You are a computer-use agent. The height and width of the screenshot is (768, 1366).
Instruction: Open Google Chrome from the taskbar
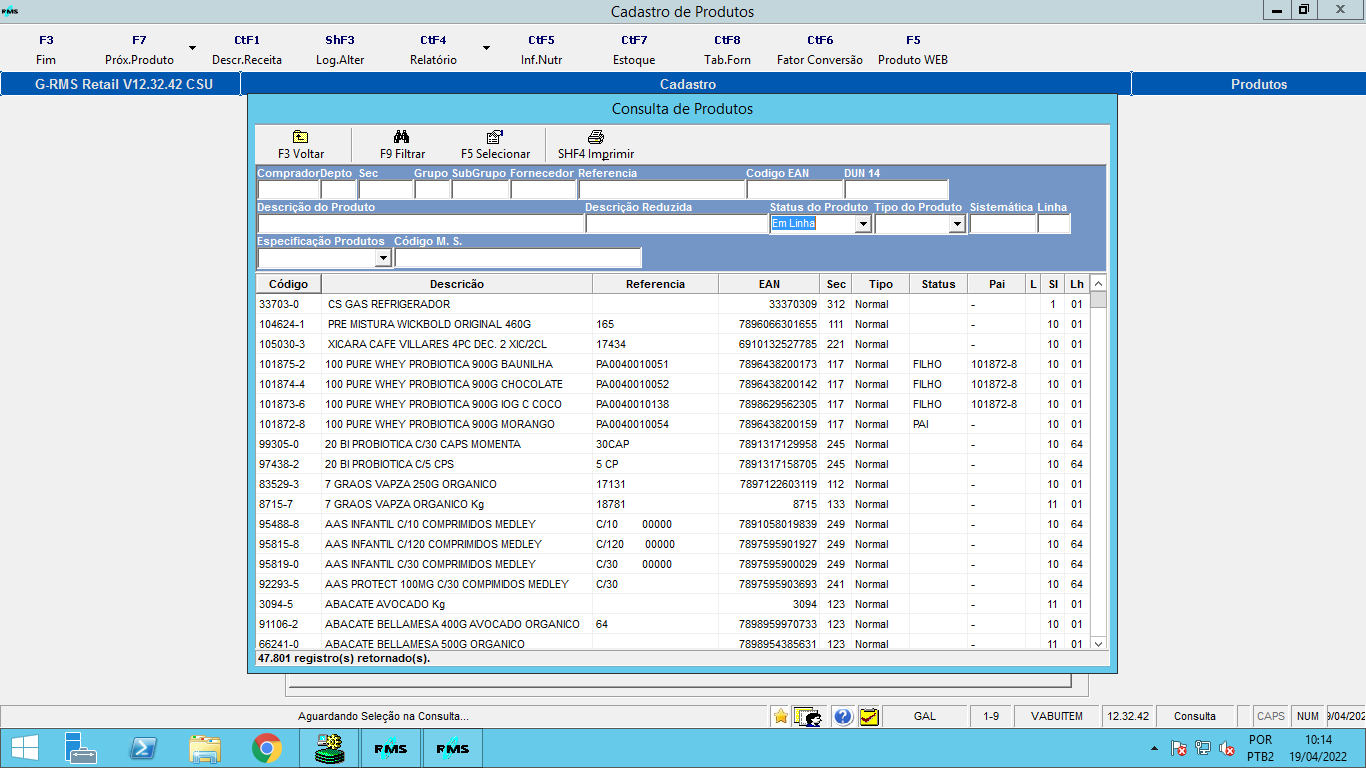click(267, 748)
